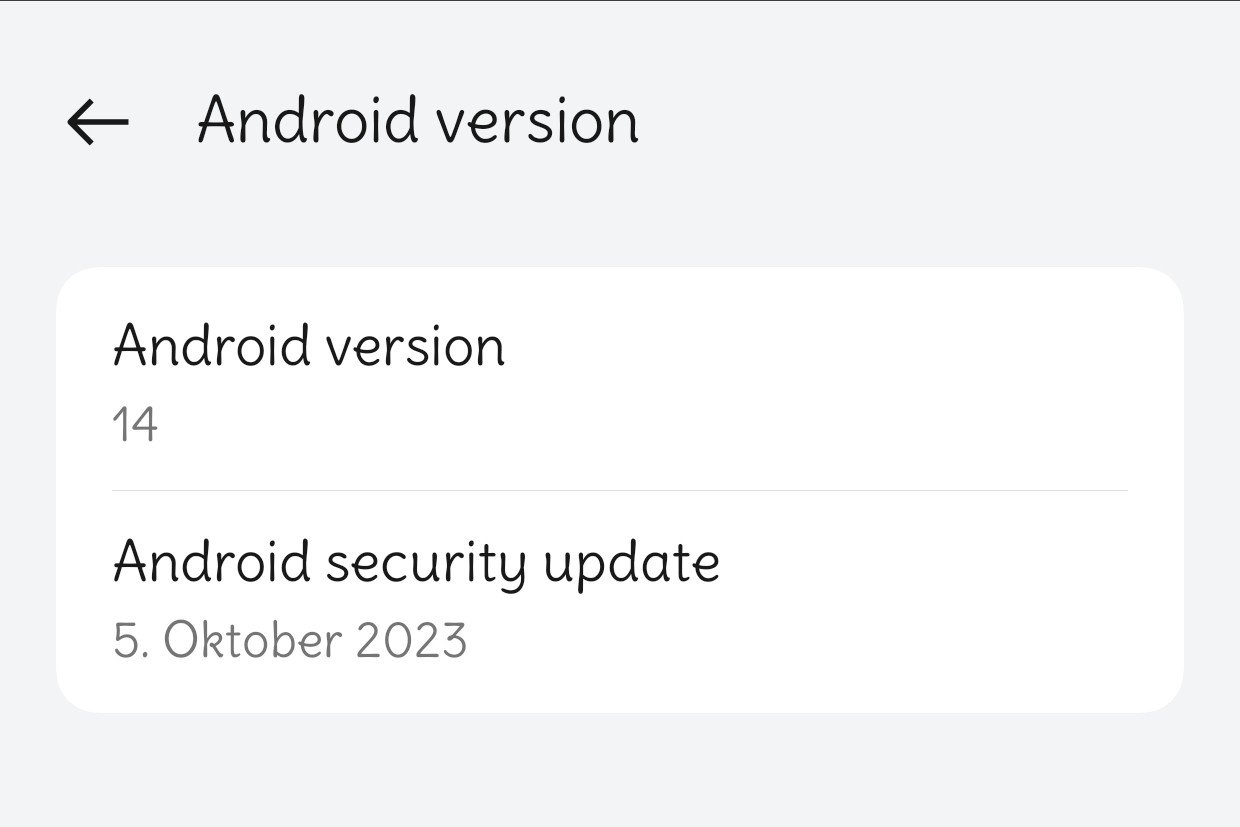Tap the word "Android" in the header title
Viewport: 1240px width, 827px height.
pyautogui.click(x=307, y=121)
